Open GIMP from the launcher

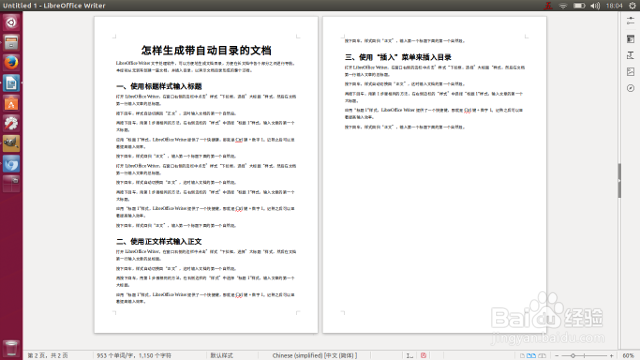pyautogui.click(x=11, y=144)
